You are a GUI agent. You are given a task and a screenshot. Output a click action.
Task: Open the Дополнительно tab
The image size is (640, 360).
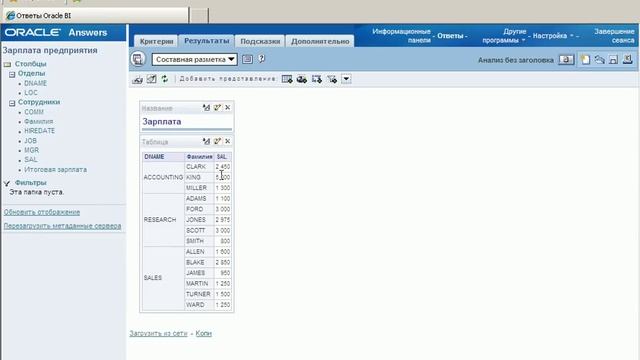[x=320, y=41]
